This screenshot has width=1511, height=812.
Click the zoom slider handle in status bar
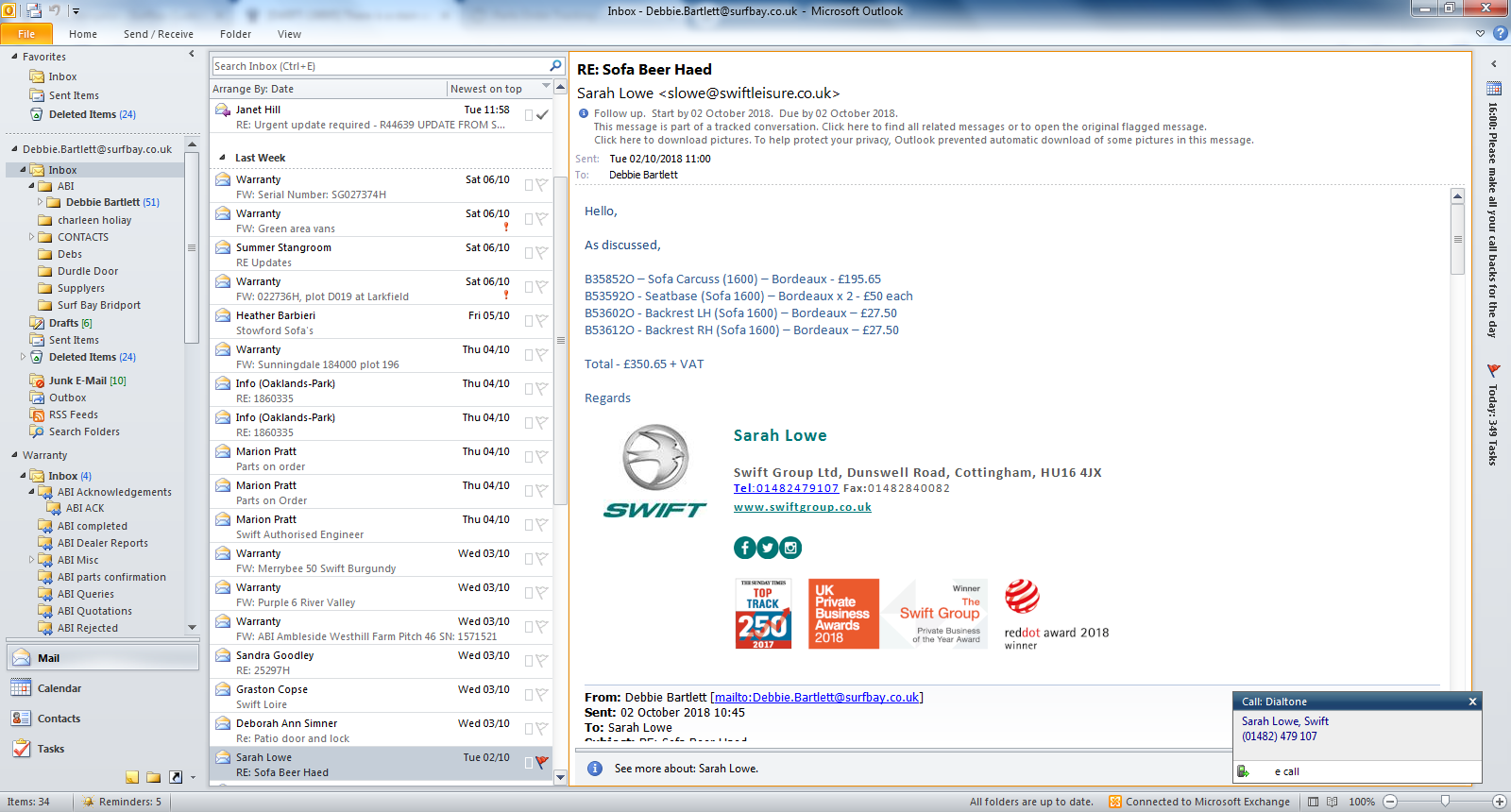tap(1445, 802)
